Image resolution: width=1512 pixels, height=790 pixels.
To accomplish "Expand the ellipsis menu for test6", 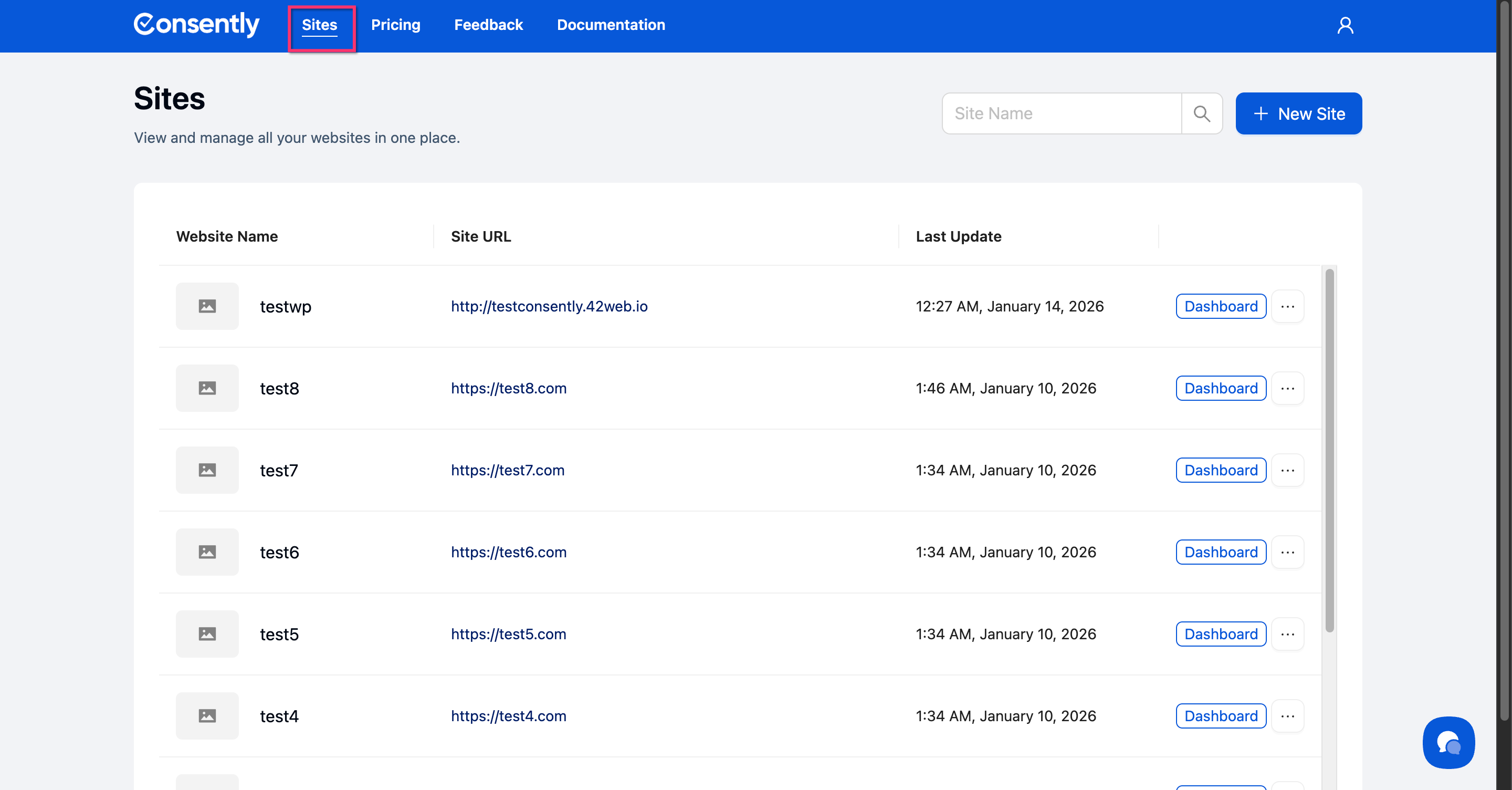I will click(1287, 552).
